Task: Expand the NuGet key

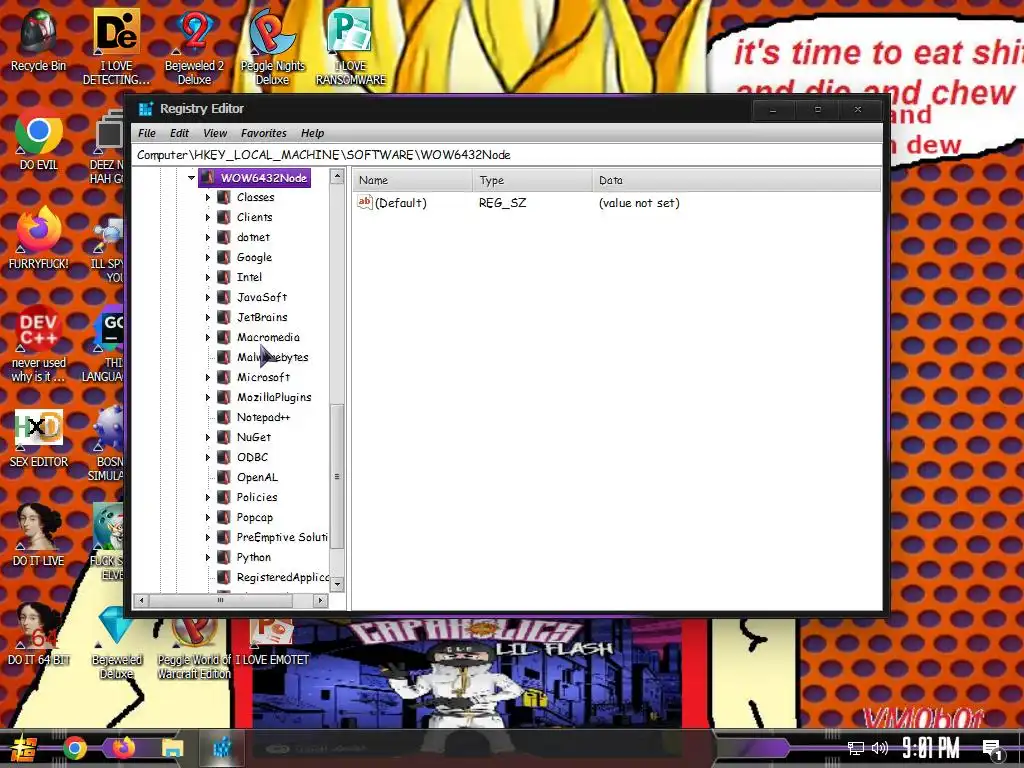Action: pyautogui.click(x=208, y=438)
